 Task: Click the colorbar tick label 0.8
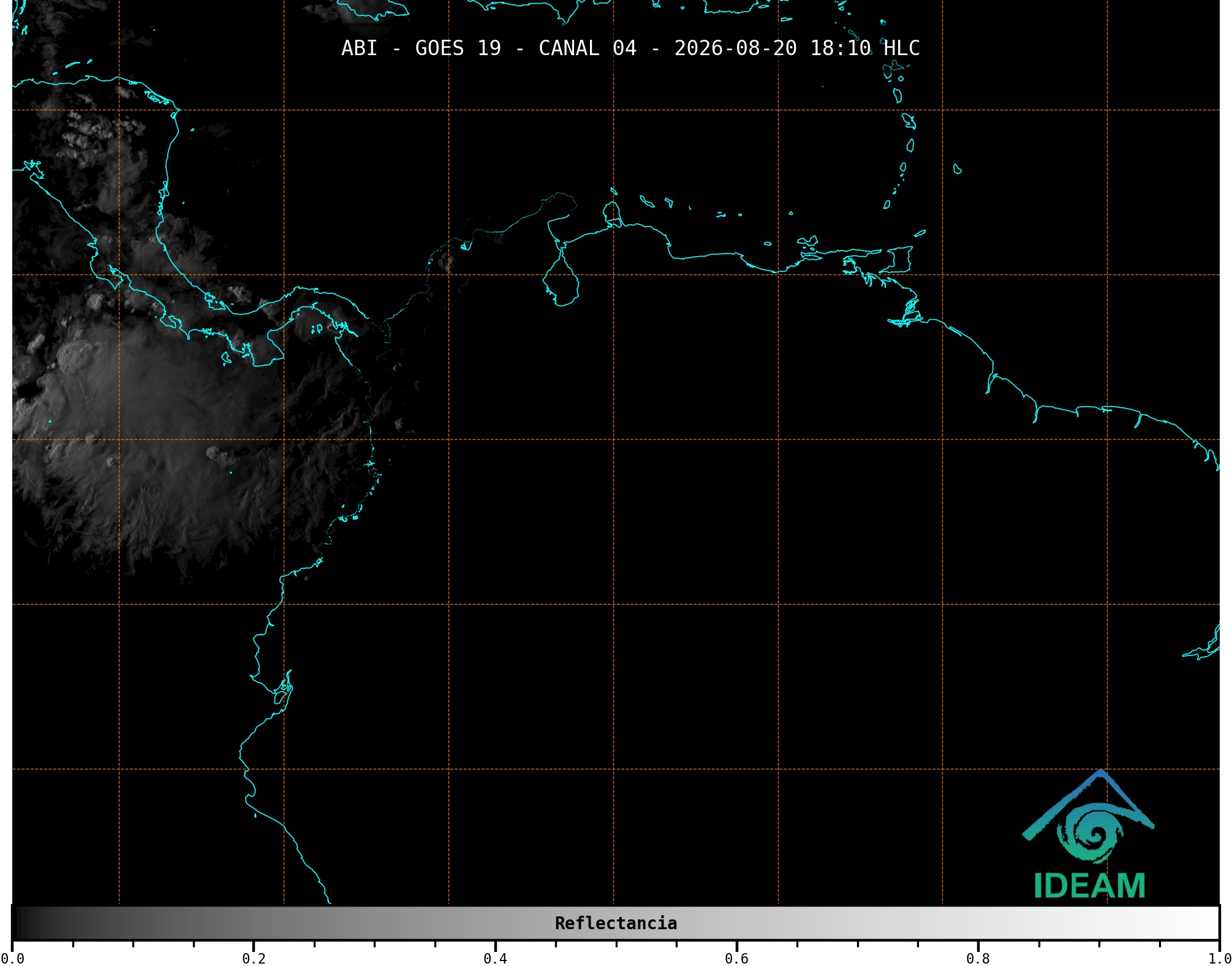978,958
